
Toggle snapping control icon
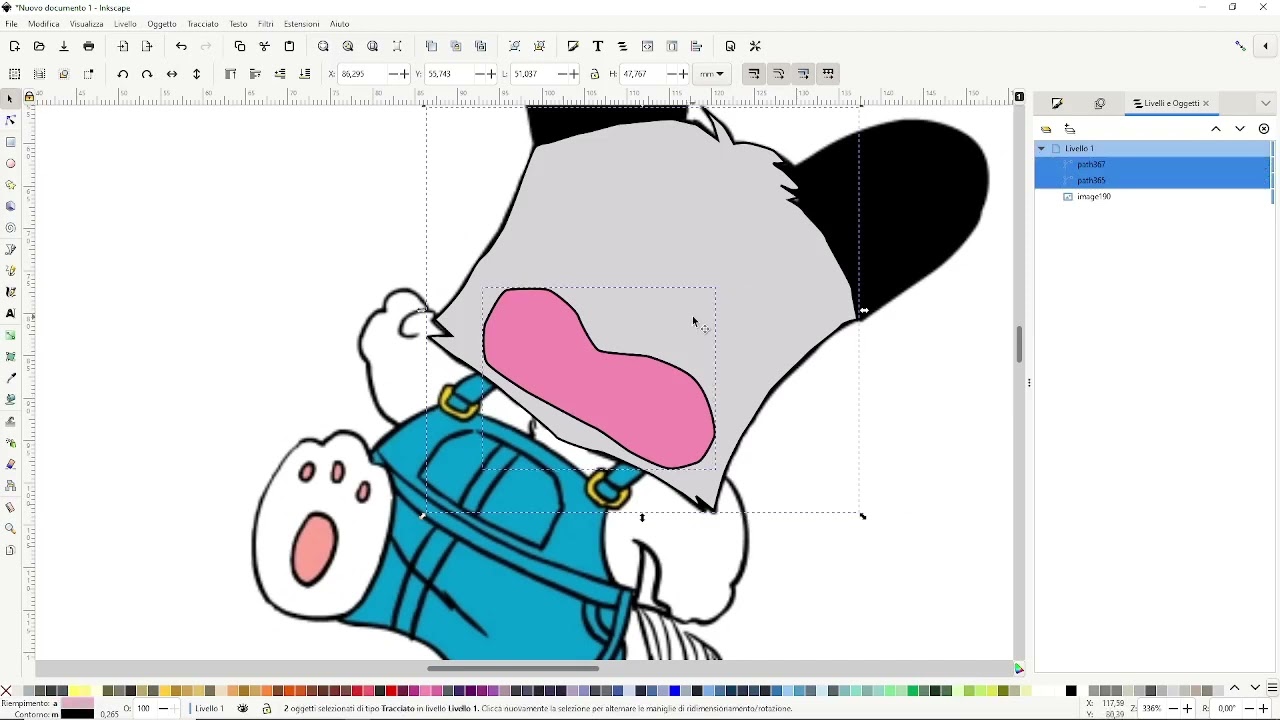click(x=1242, y=47)
